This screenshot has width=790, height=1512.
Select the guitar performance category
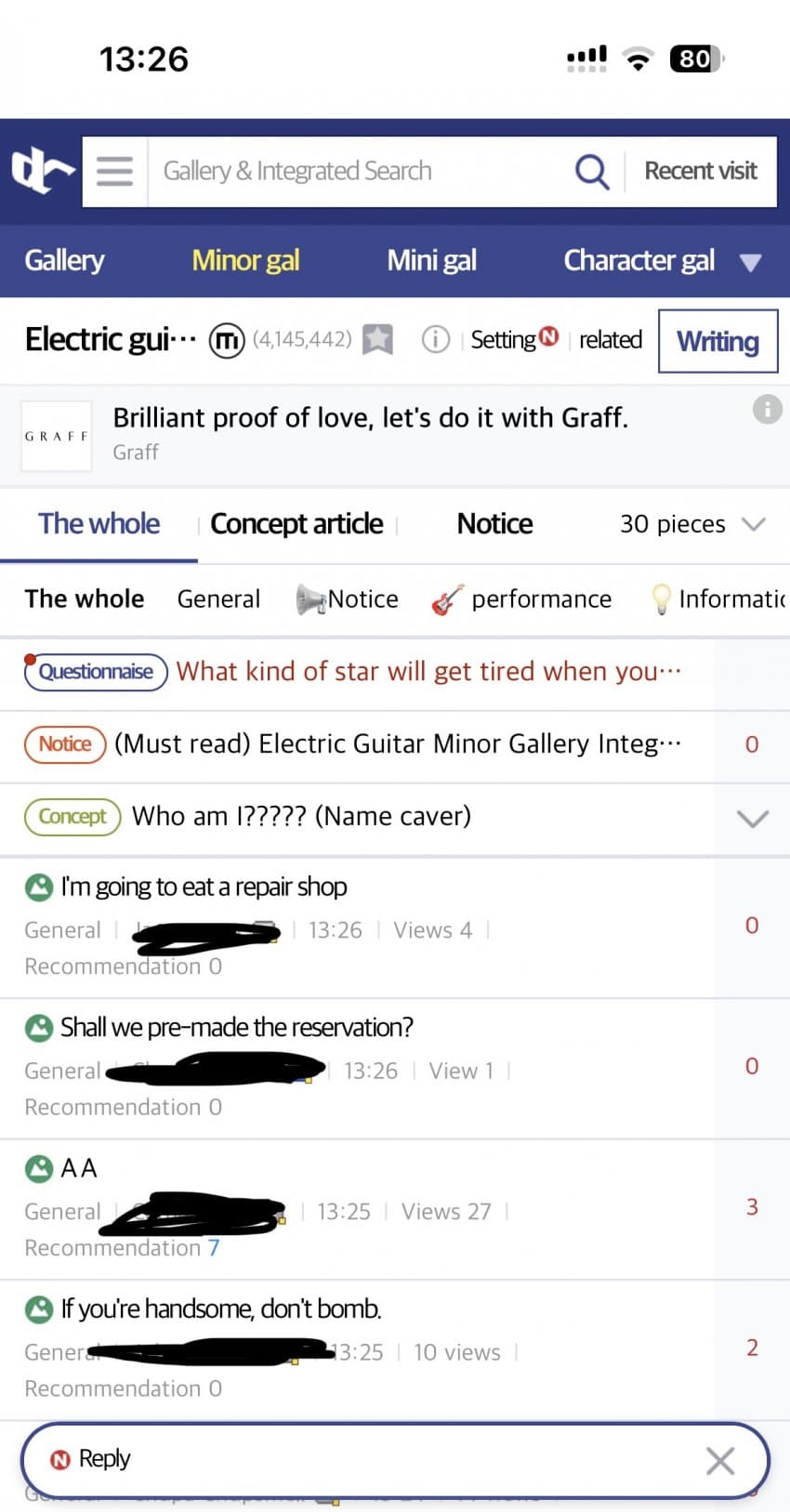click(x=522, y=599)
